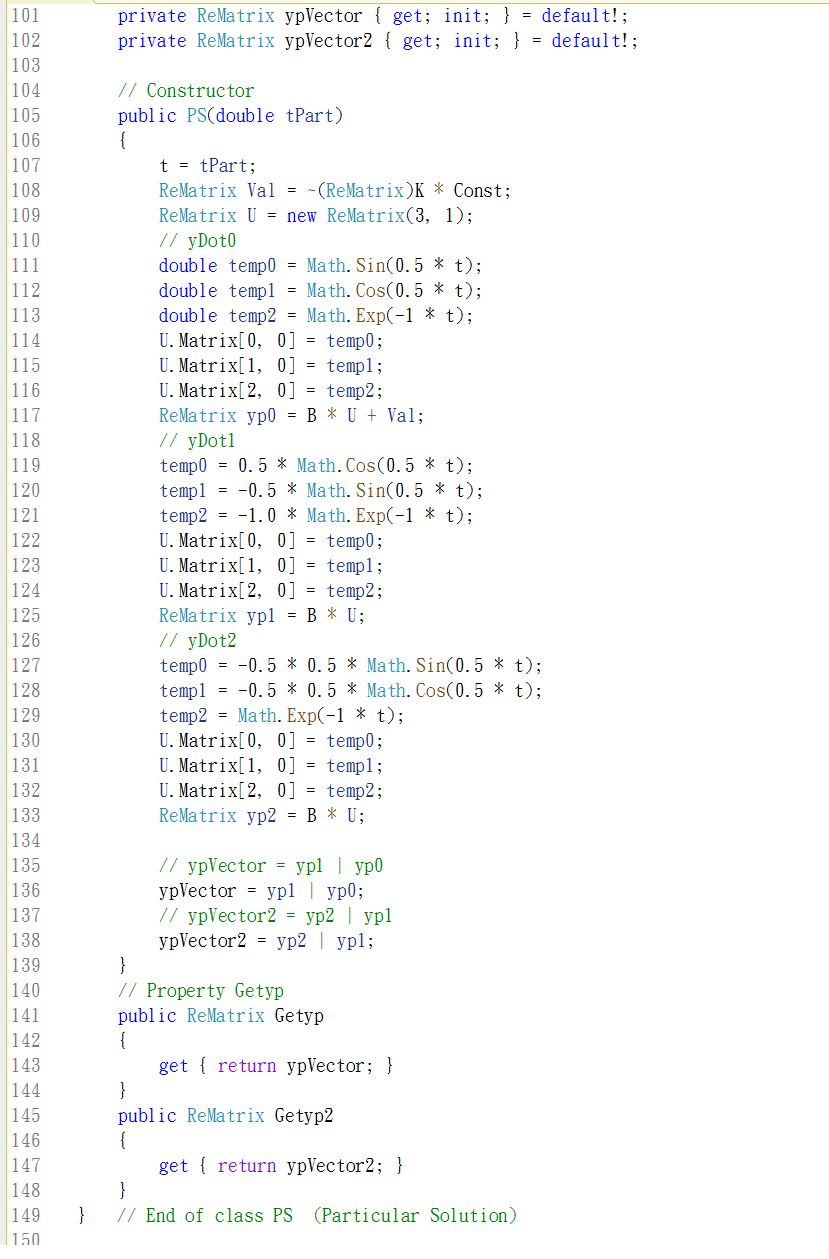The image size is (829, 1259).
Task: Click 'tPart' parameter in constructor signature
Action: (x=311, y=116)
